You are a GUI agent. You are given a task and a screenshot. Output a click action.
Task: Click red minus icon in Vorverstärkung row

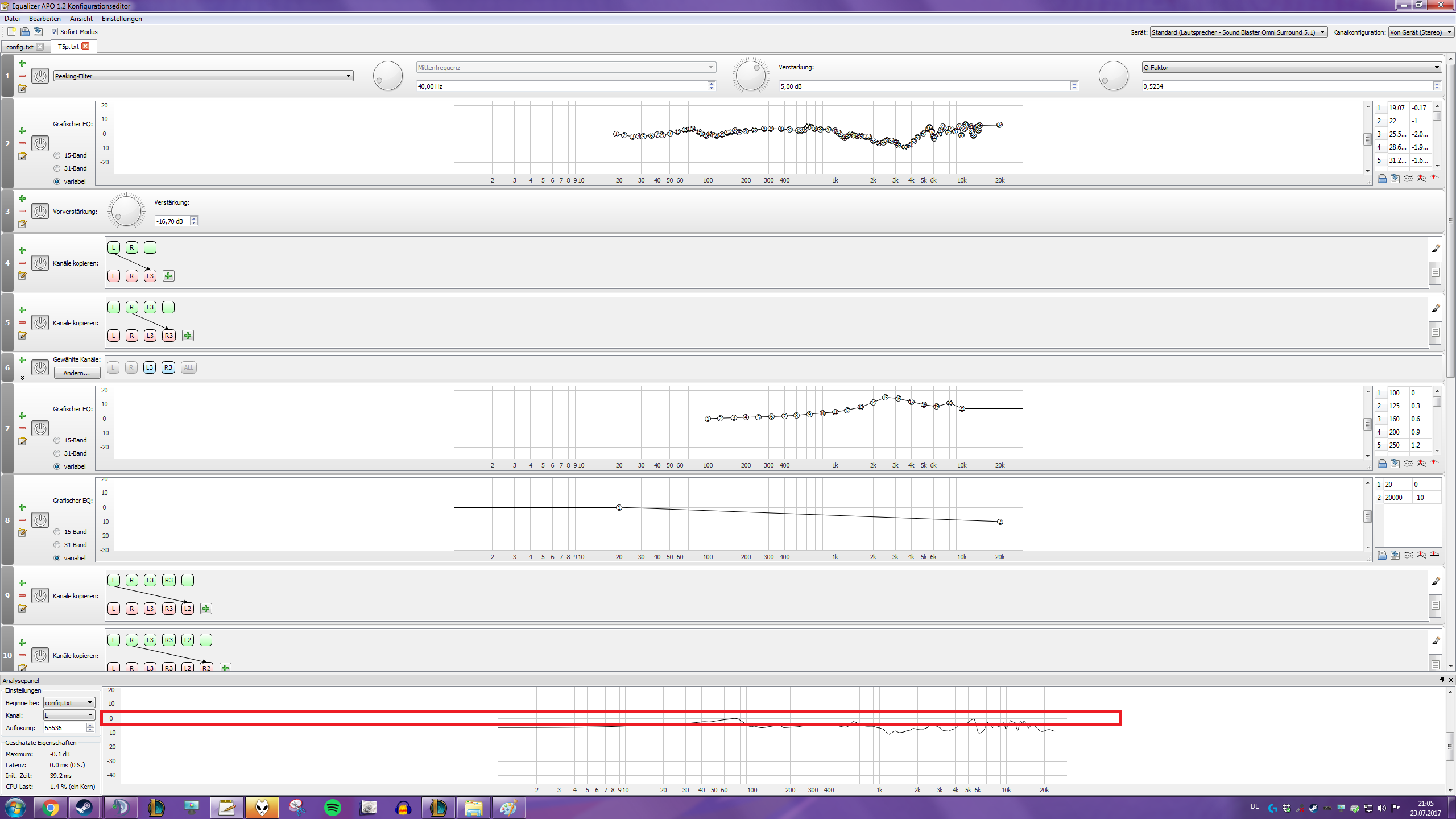point(22,211)
